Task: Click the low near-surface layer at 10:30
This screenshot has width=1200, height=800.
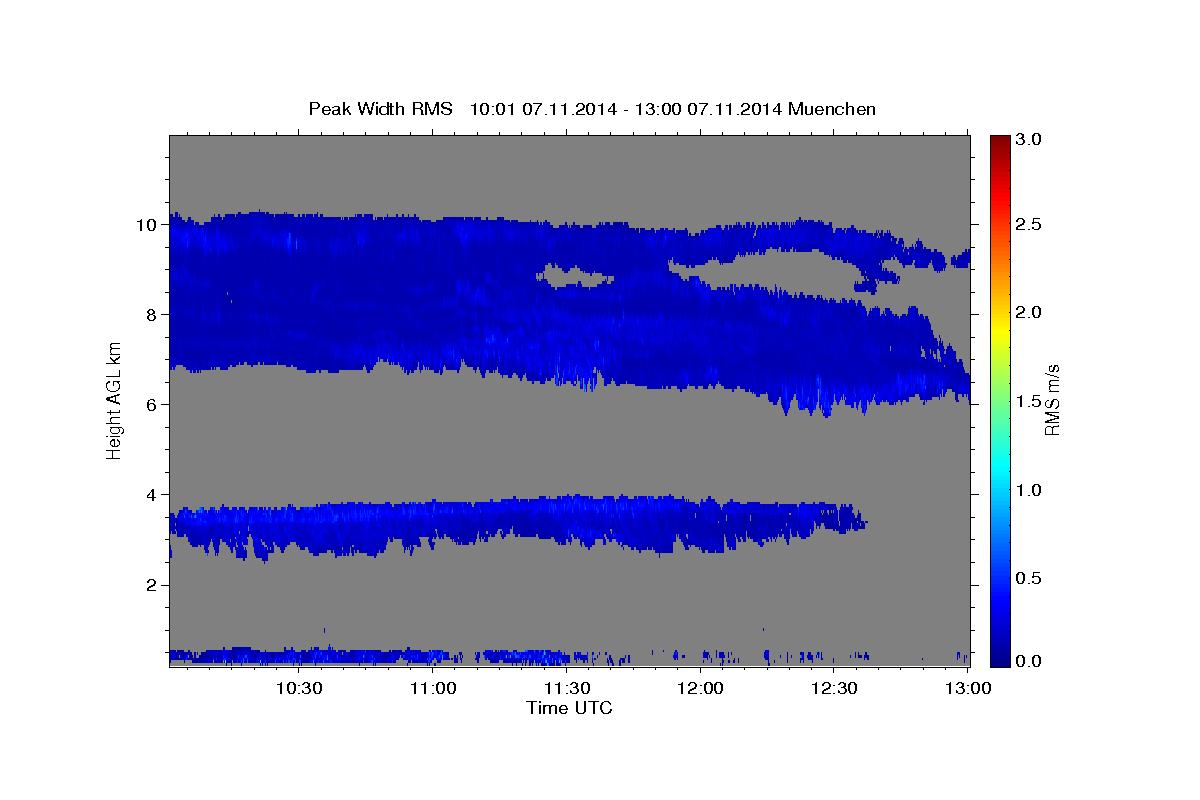Action: click(299, 656)
